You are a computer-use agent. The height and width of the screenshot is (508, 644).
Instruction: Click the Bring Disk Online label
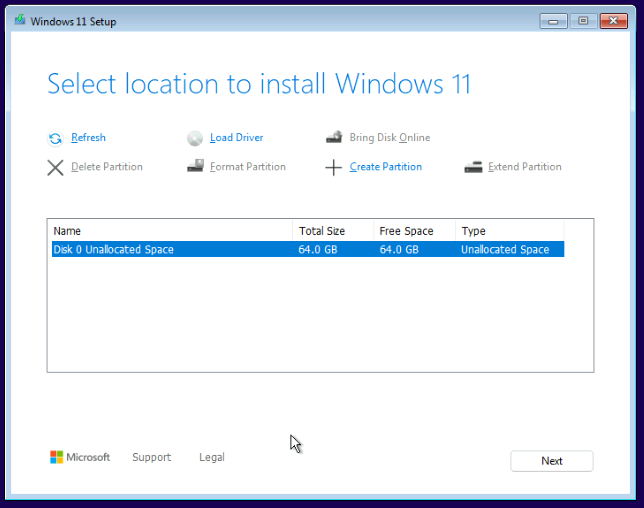tap(390, 138)
